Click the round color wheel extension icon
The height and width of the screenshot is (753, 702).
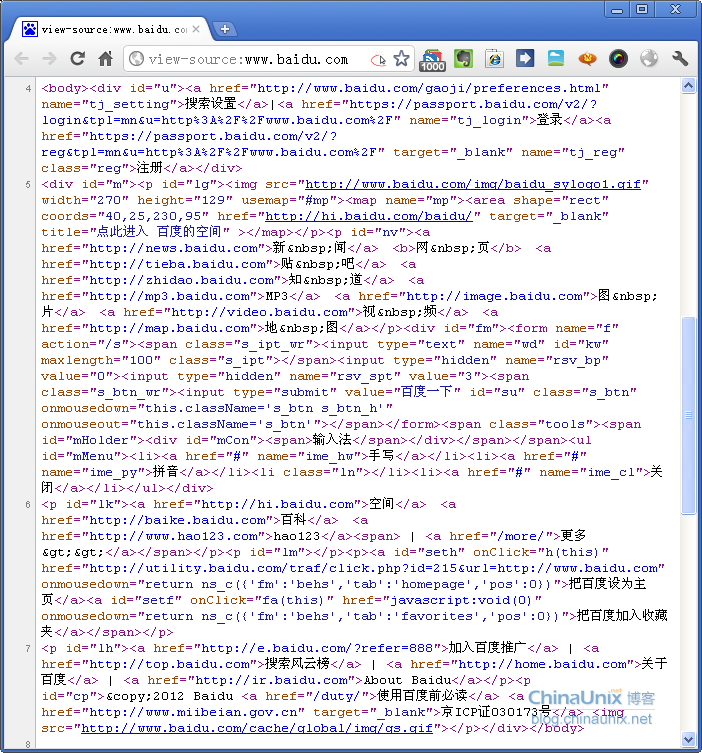coord(618,59)
